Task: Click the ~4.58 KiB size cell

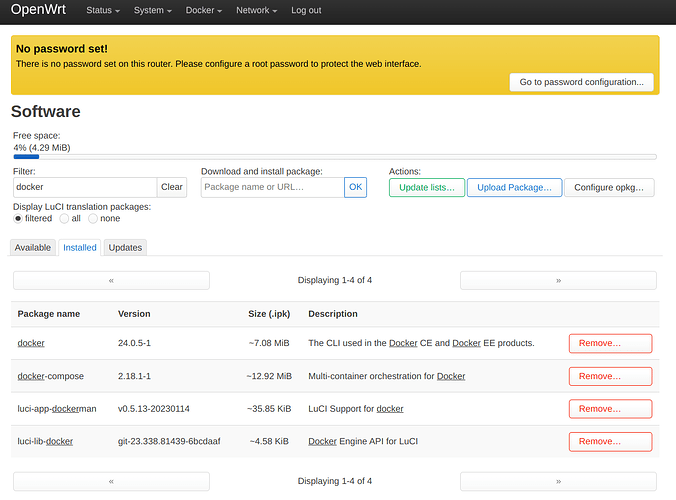Action: click(x=269, y=441)
